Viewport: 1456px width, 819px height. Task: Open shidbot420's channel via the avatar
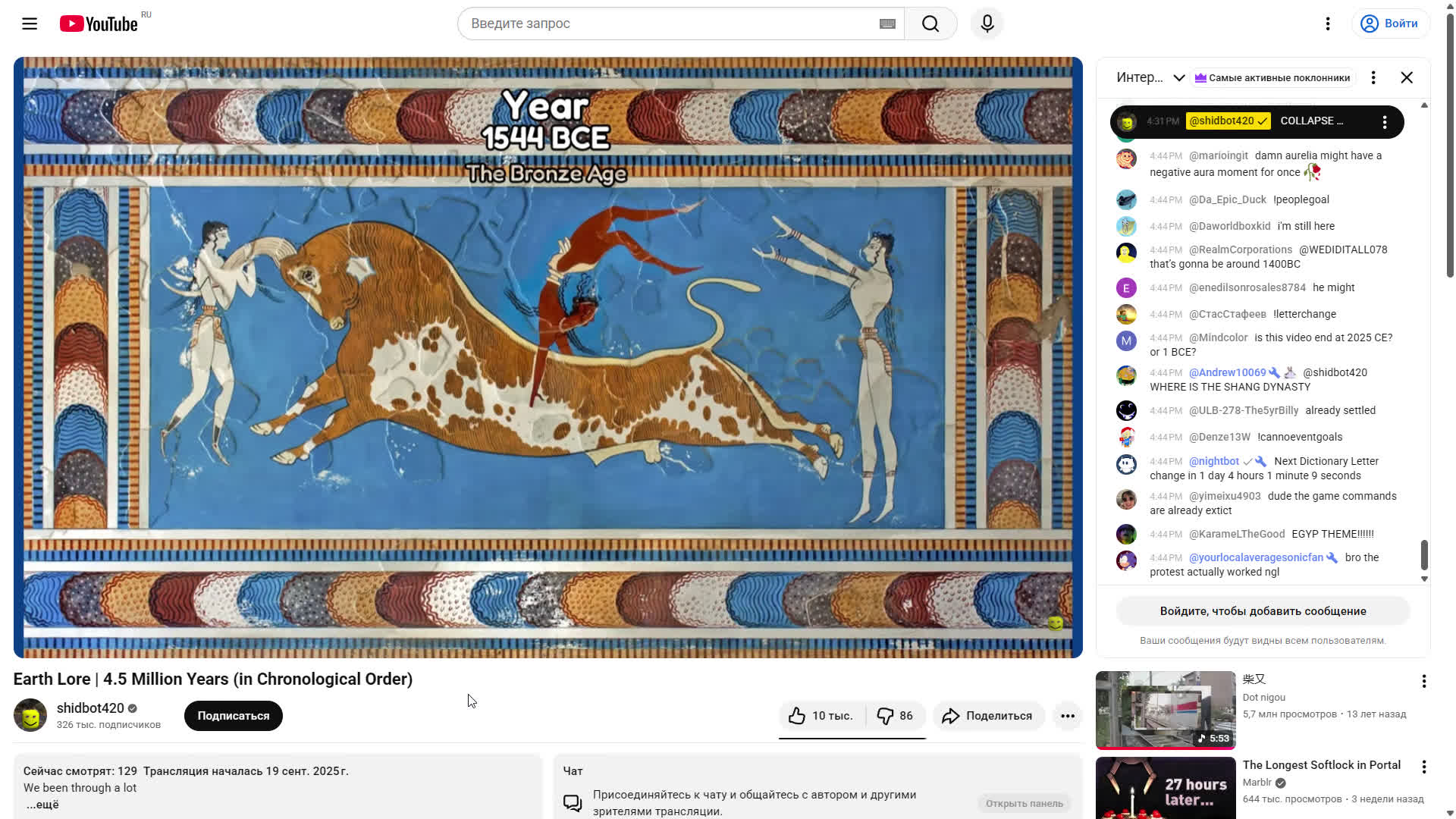[x=30, y=715]
